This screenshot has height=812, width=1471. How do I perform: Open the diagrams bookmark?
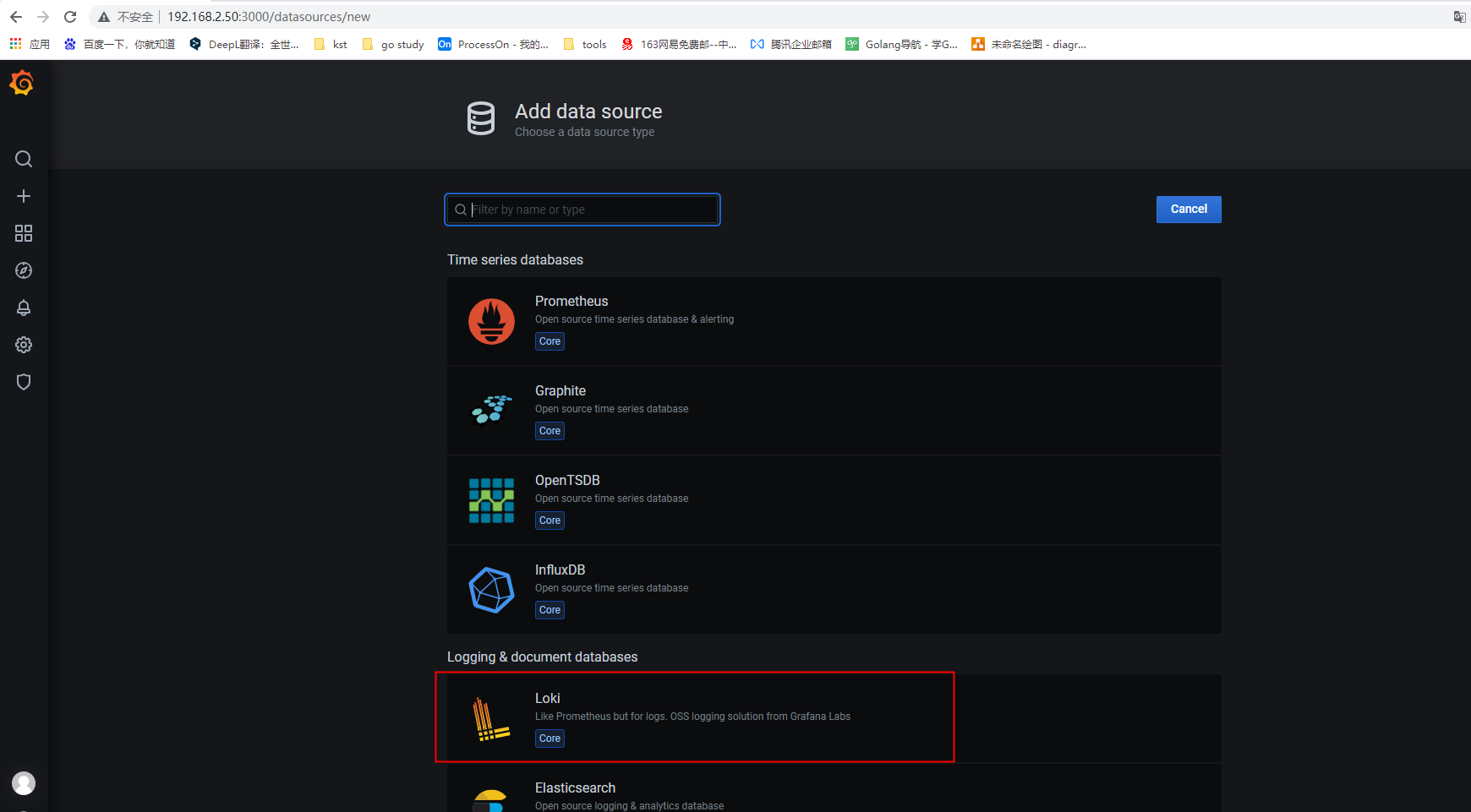tap(1029, 44)
